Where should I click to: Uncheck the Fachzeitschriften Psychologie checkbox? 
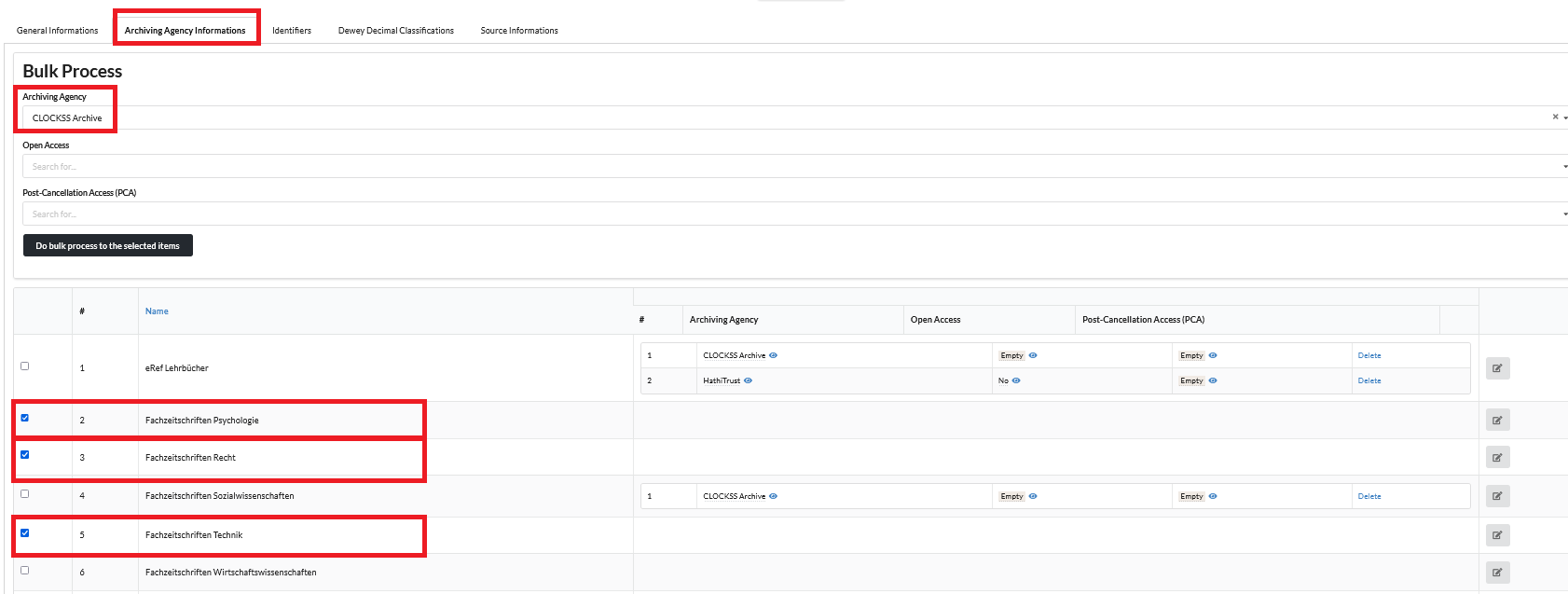pyautogui.click(x=25, y=418)
